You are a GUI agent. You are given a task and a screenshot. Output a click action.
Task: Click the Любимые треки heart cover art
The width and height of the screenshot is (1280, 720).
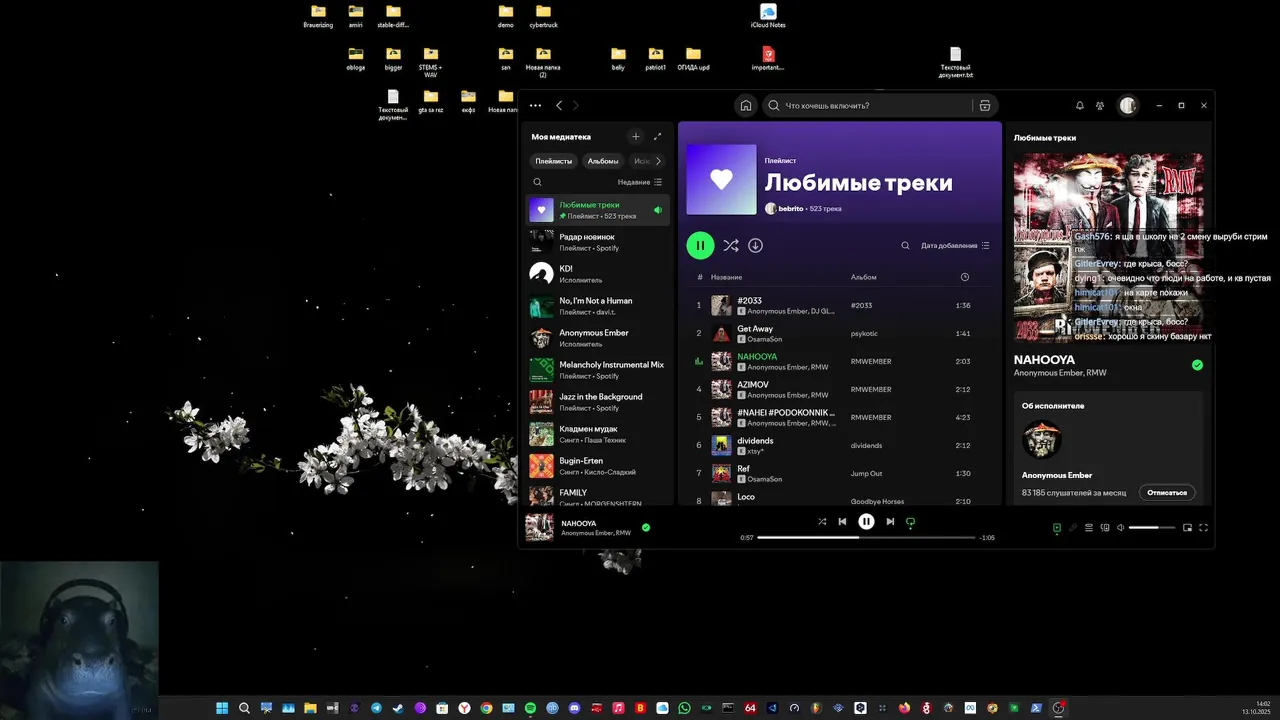[721, 180]
